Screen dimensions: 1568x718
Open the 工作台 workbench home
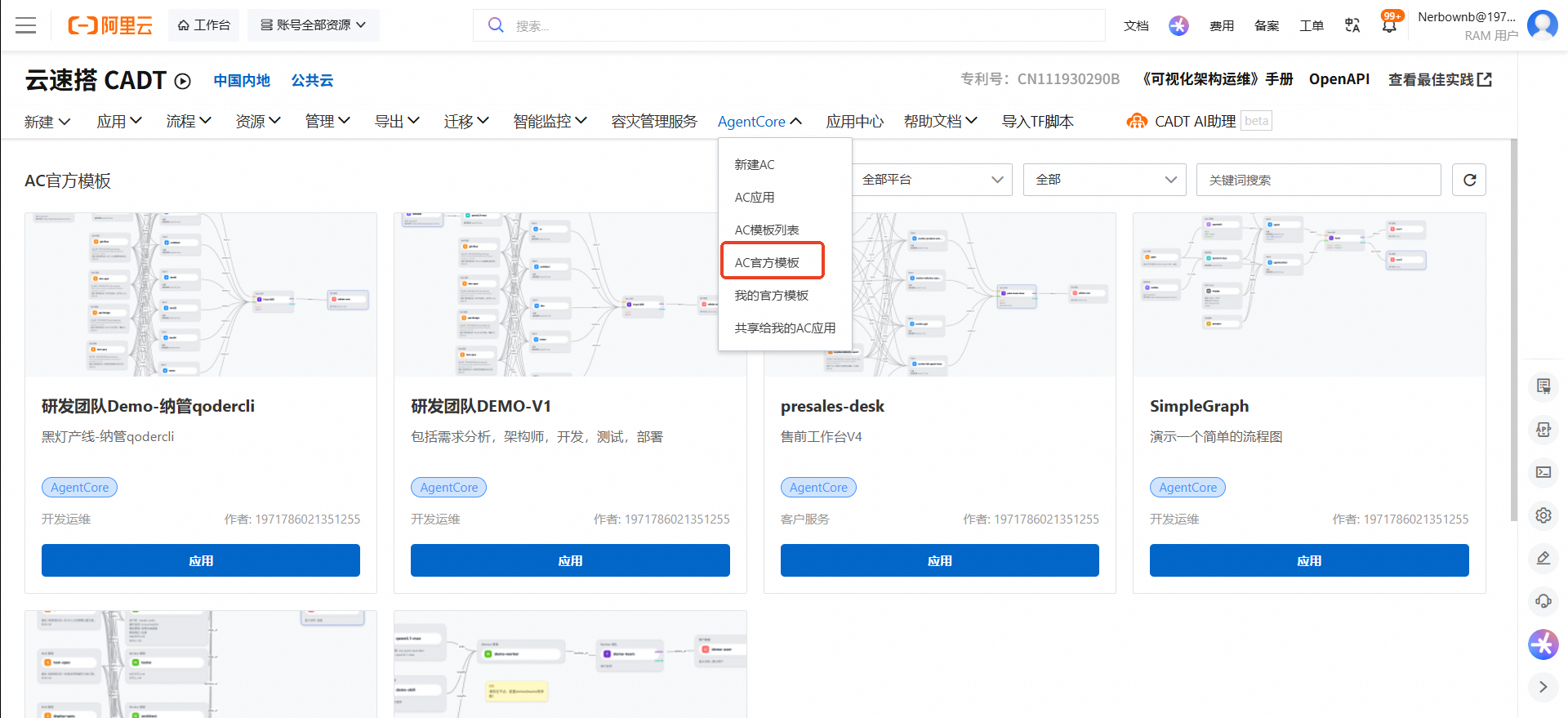click(204, 25)
